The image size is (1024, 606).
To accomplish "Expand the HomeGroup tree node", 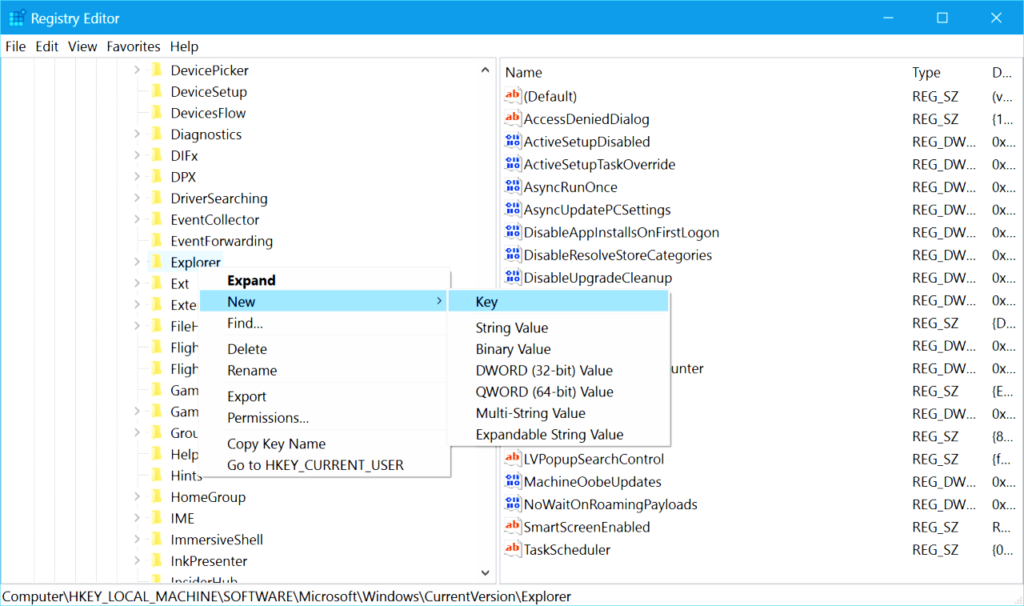I will [x=137, y=496].
